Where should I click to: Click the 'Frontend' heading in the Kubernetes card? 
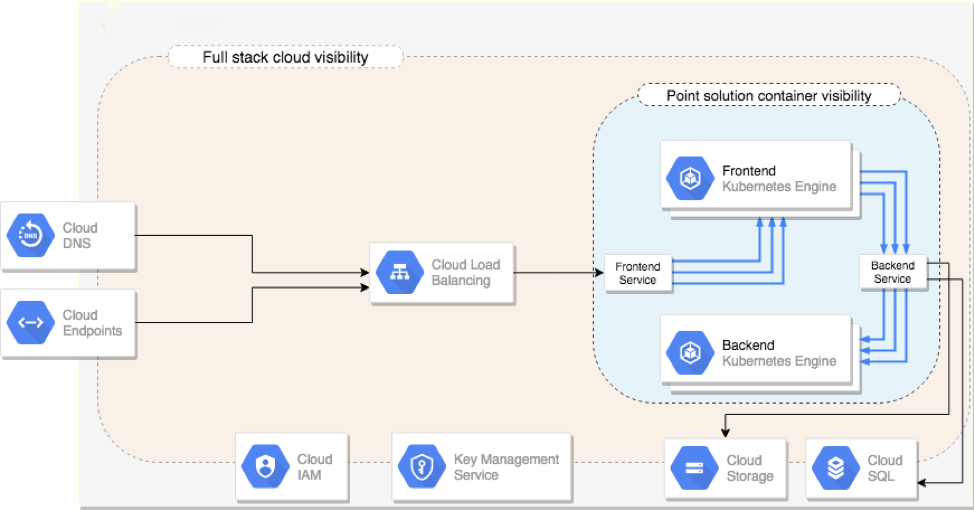pyautogui.click(x=749, y=171)
